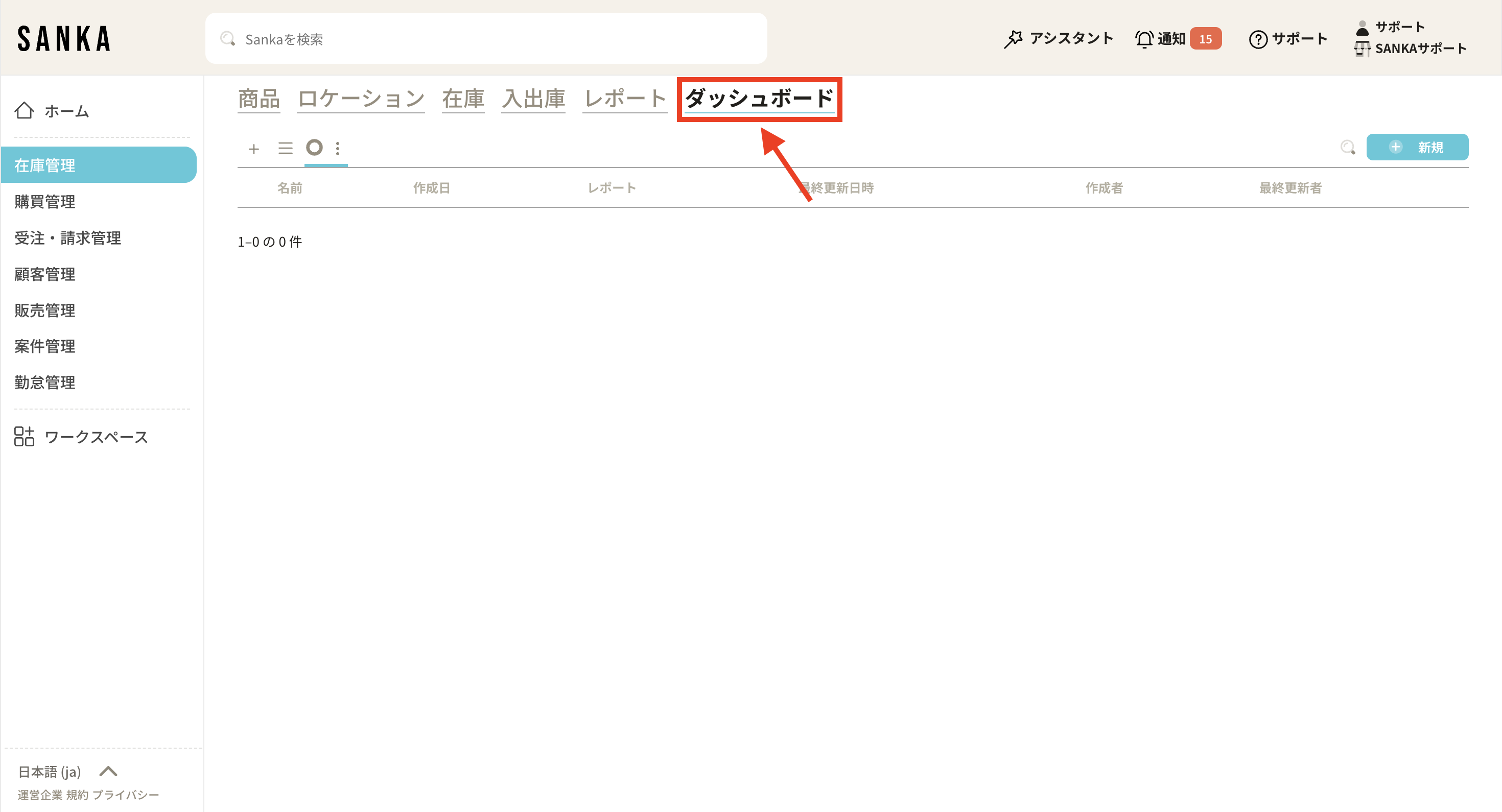Open the SANKAサポート account menu
The image size is (1502, 812).
1420,49
